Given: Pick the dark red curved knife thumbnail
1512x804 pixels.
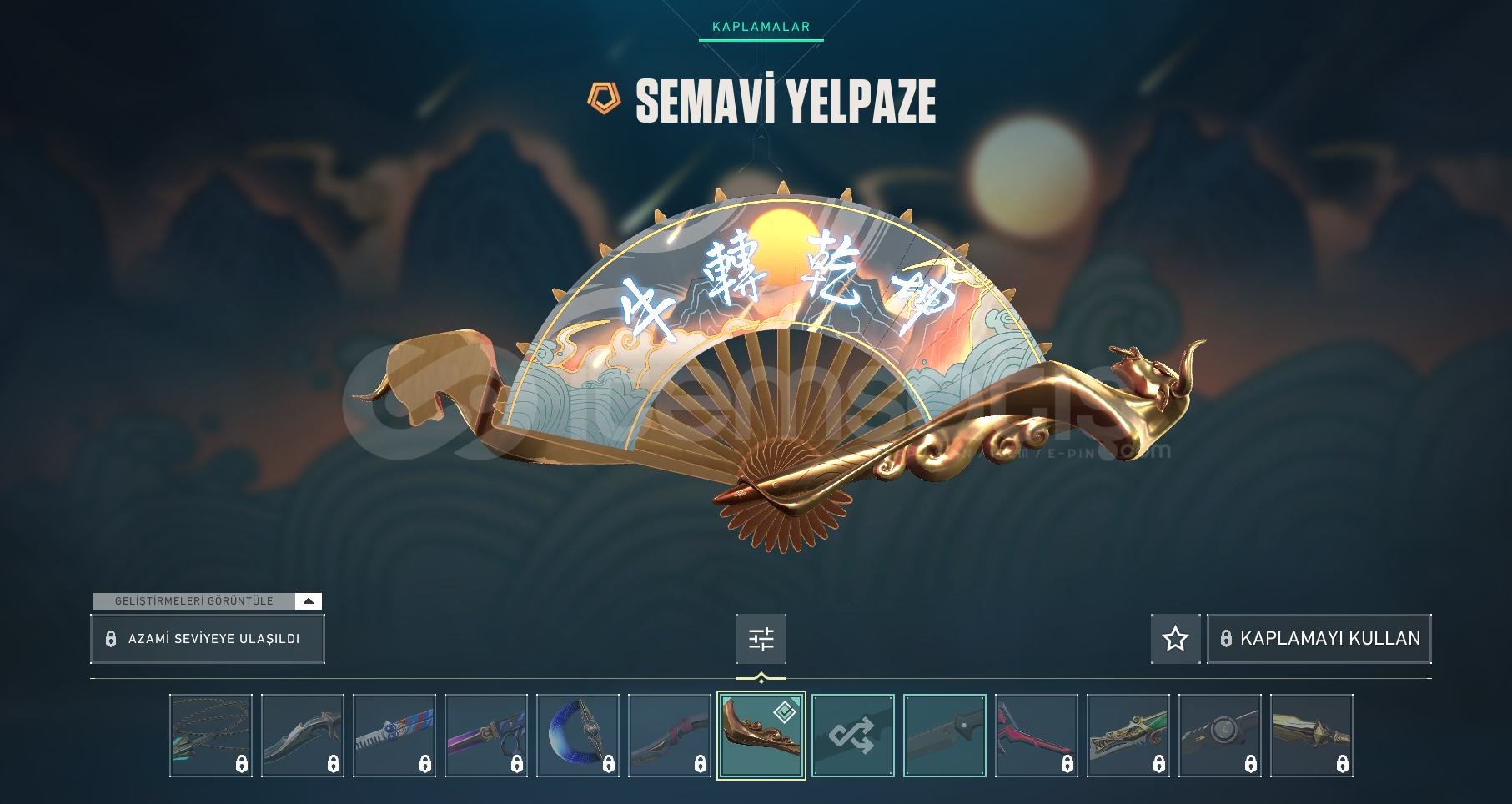Looking at the screenshot, I should (x=670, y=736).
